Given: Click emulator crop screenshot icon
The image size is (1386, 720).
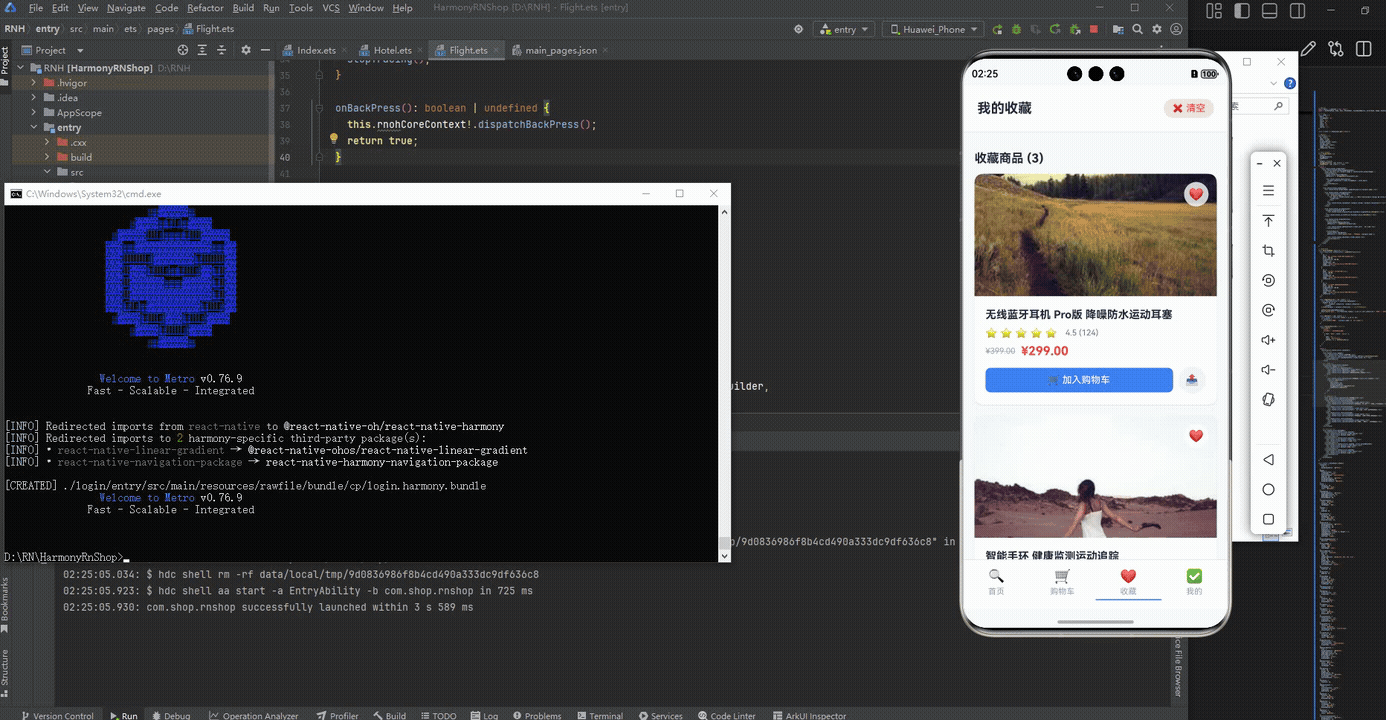Looking at the screenshot, I should 1268,250.
